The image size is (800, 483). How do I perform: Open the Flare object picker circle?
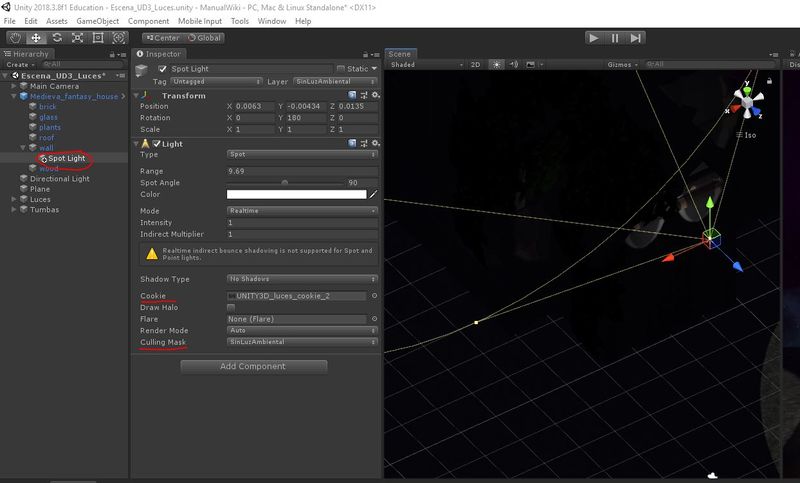pyautogui.click(x=374, y=319)
